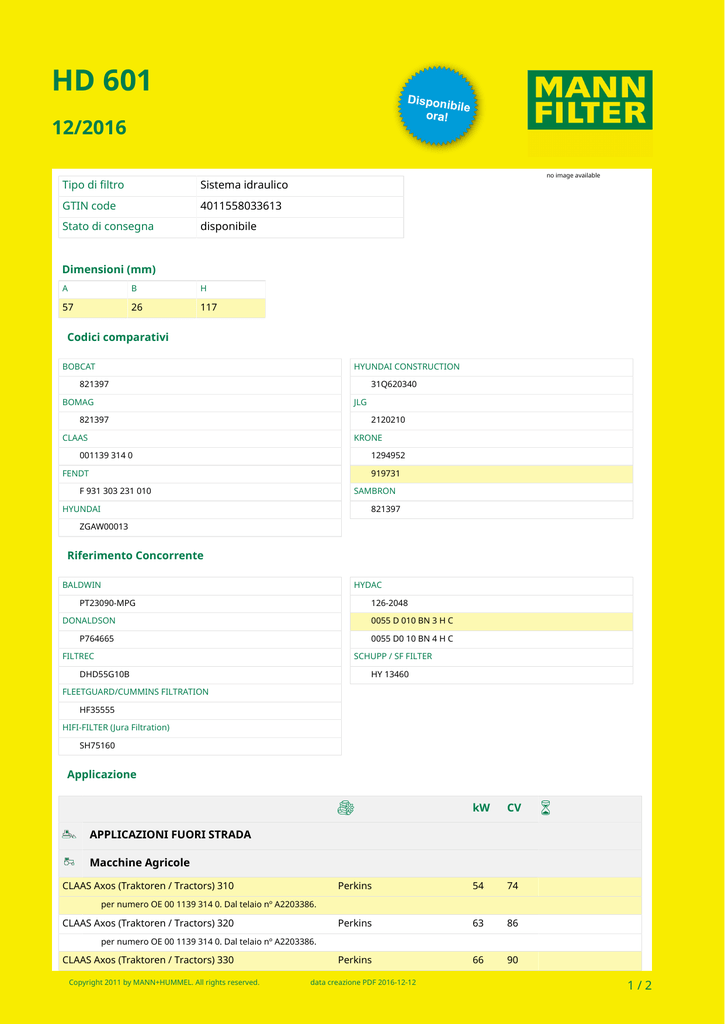
Task: Click the highlighted dimension value 117
Action: point(208,307)
